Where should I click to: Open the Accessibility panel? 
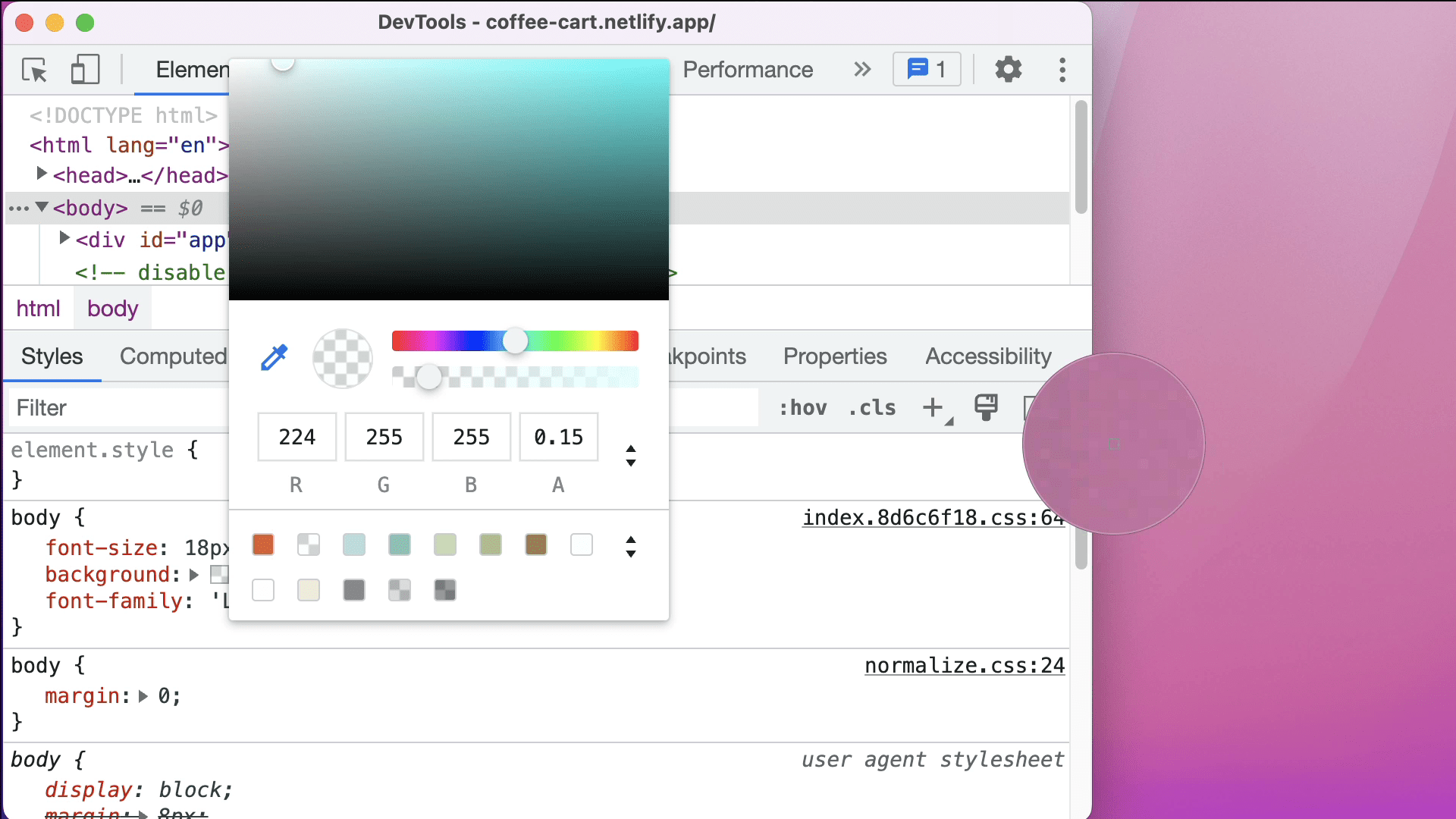point(986,357)
